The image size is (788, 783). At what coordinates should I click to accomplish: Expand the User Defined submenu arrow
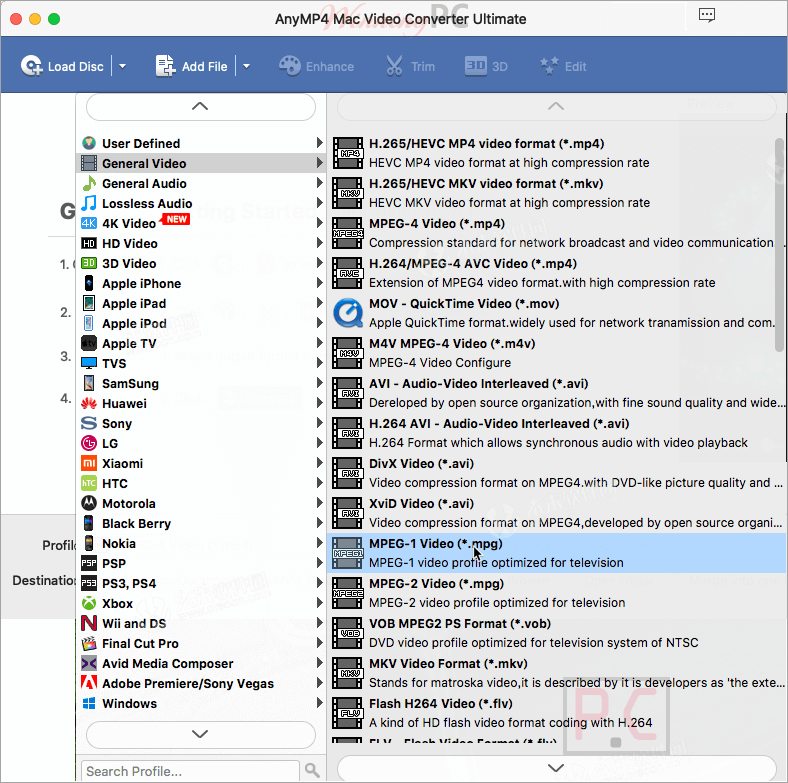pos(319,143)
